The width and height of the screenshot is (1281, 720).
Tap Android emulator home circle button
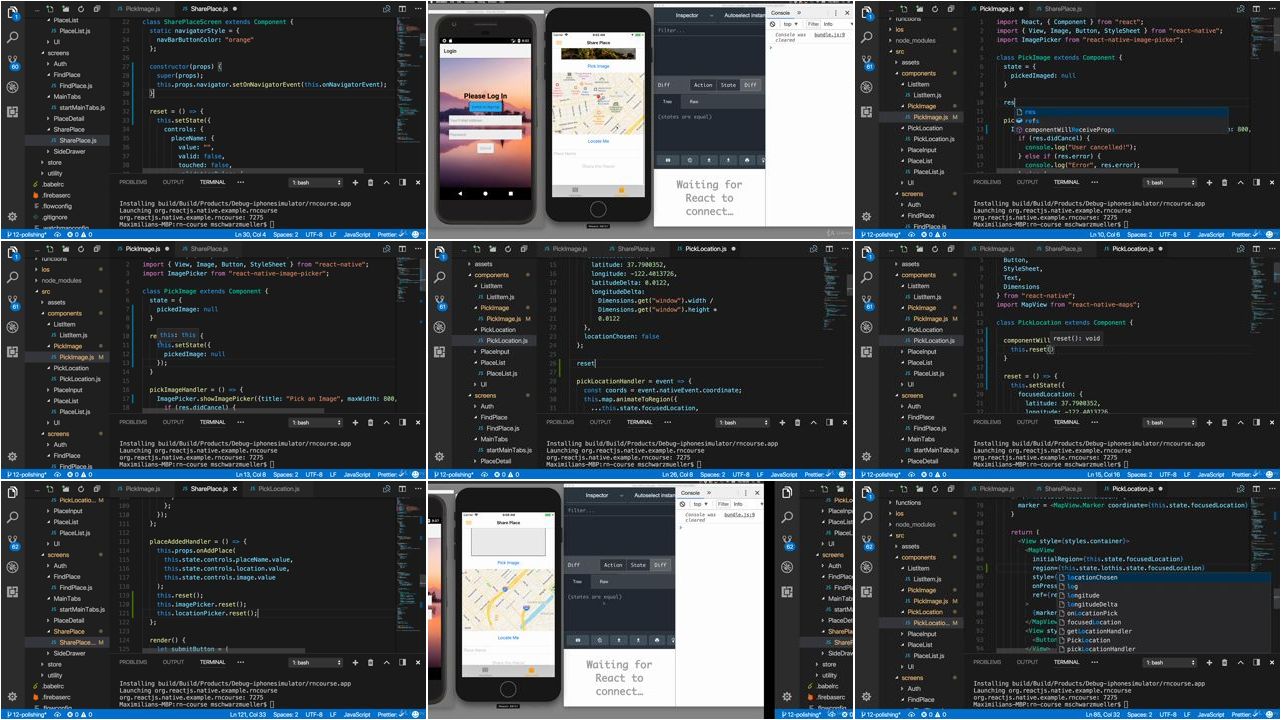click(486, 192)
